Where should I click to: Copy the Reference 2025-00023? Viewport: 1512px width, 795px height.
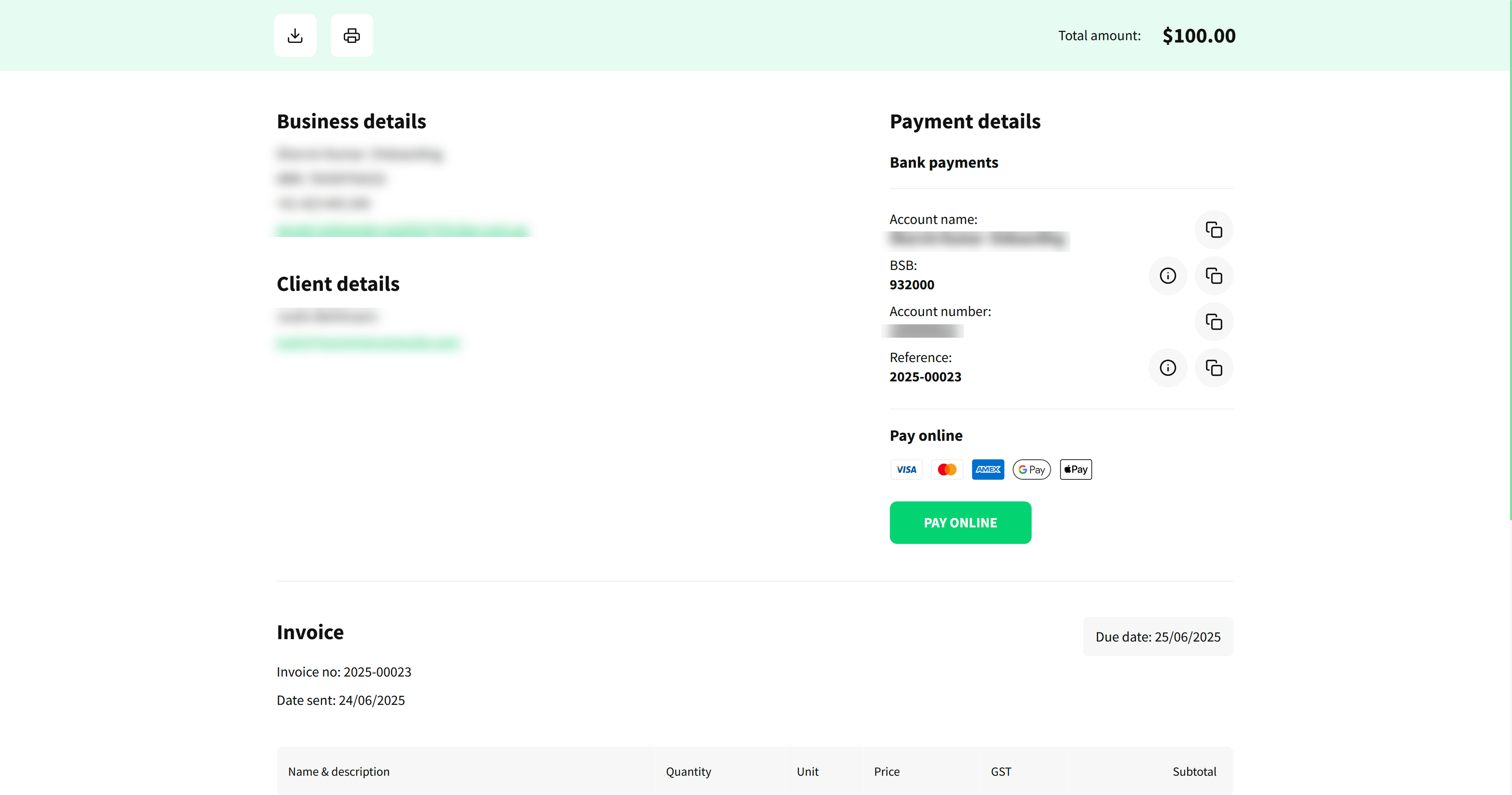pyautogui.click(x=1214, y=368)
